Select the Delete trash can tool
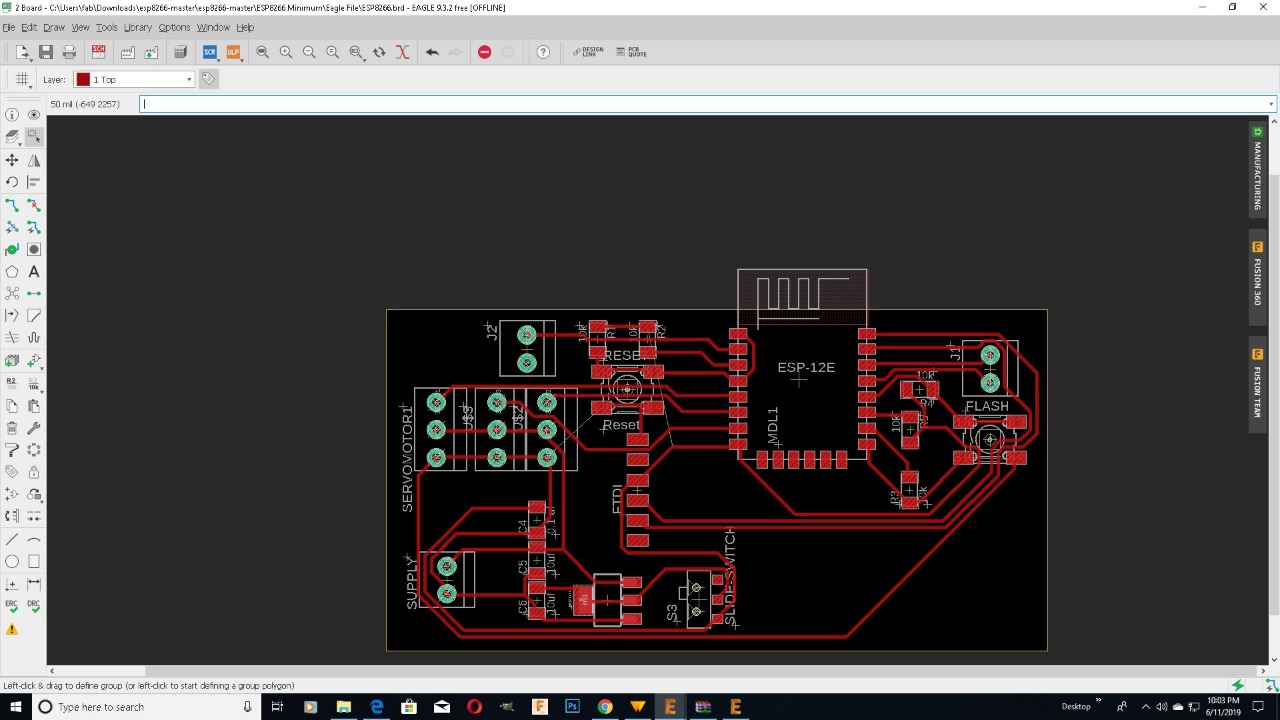Image resolution: width=1280 pixels, height=720 pixels. click(x=12, y=428)
